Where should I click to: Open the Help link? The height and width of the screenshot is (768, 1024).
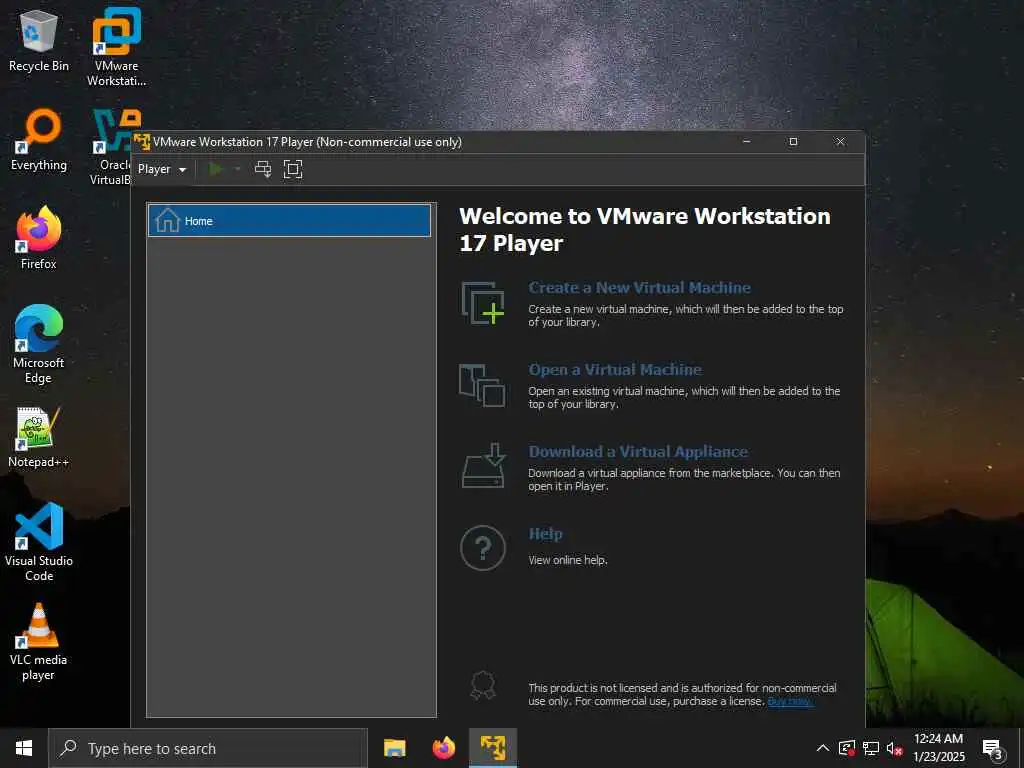(x=545, y=534)
